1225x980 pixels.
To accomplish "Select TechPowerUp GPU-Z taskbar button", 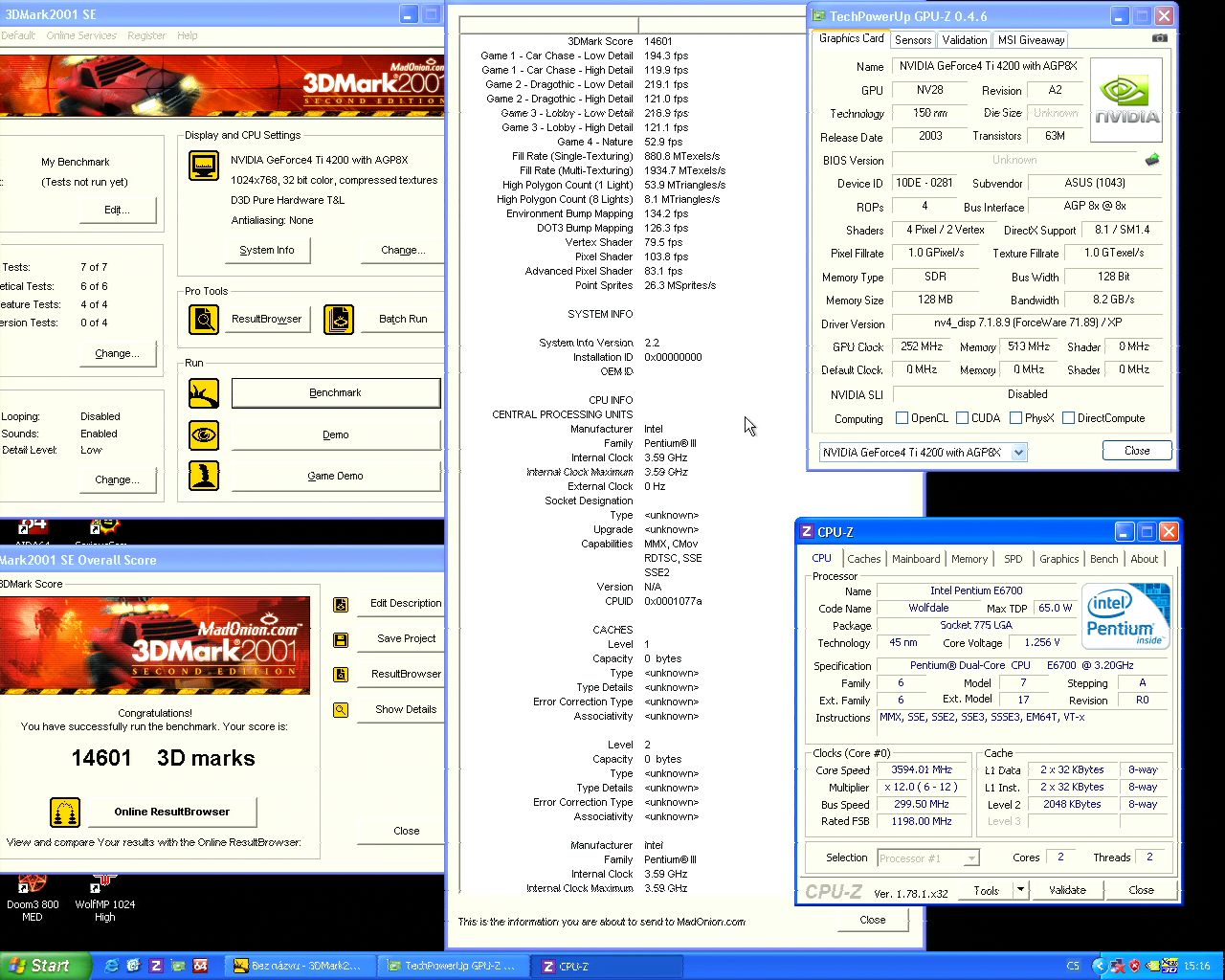I will 452,966.
